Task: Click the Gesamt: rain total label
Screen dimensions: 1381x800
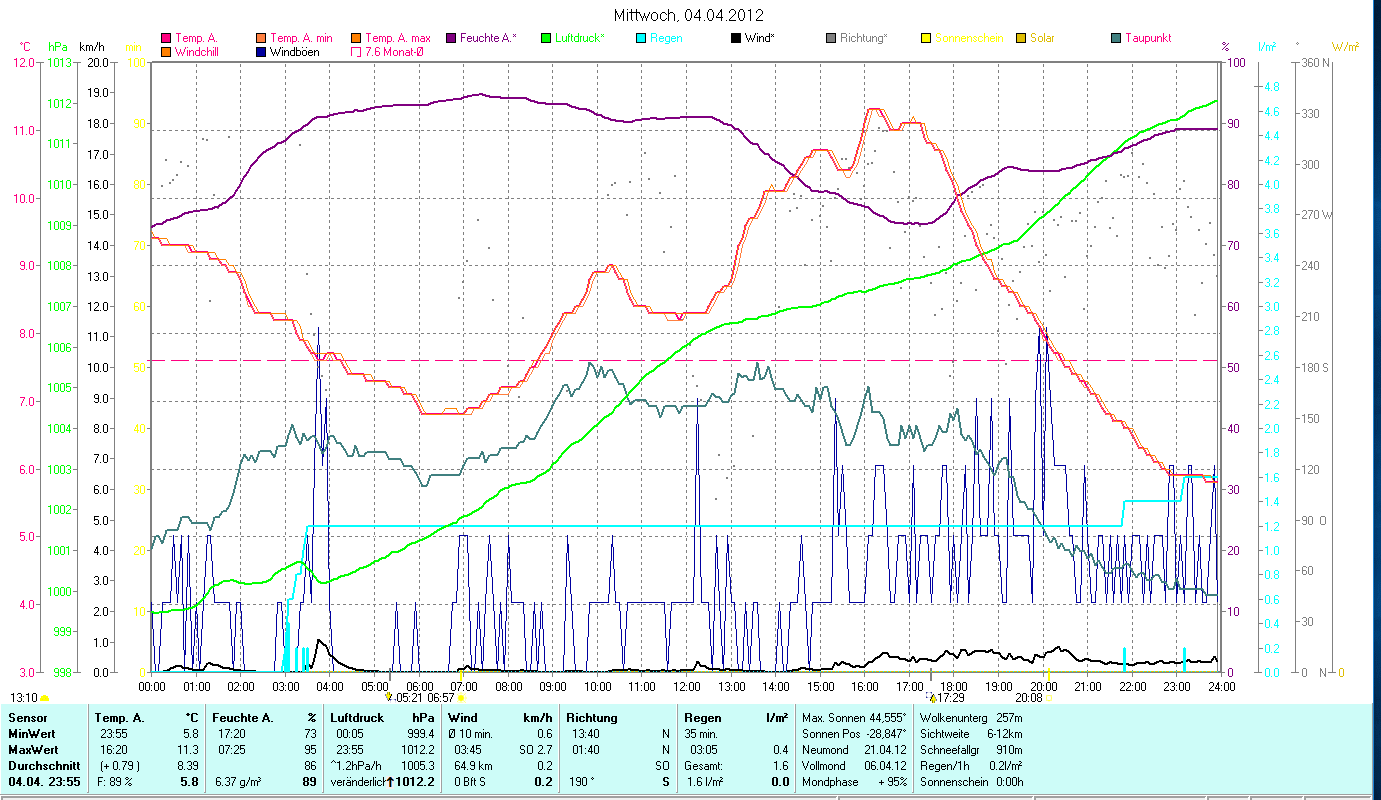Action: 703,766
